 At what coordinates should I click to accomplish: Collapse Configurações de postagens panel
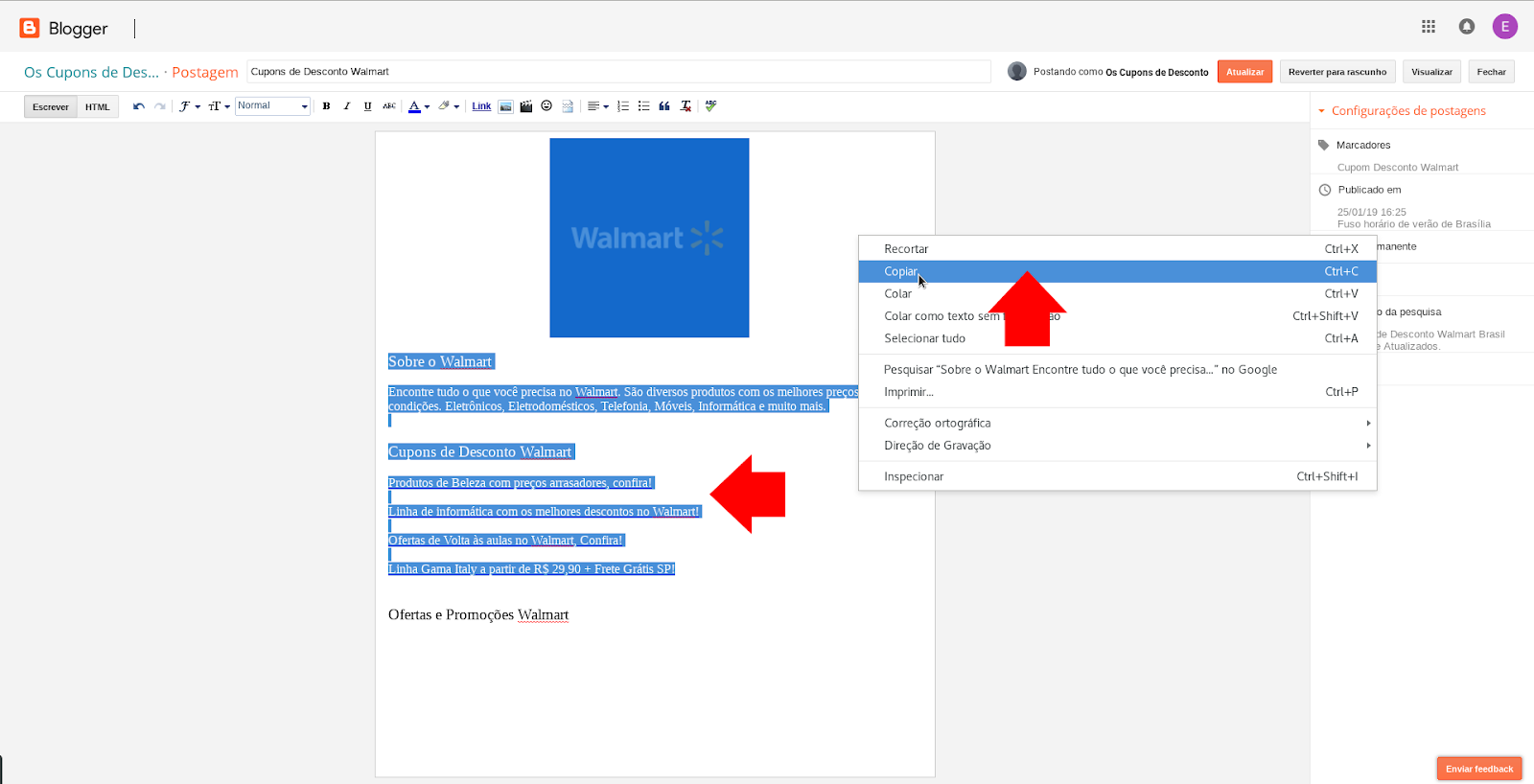point(1402,111)
